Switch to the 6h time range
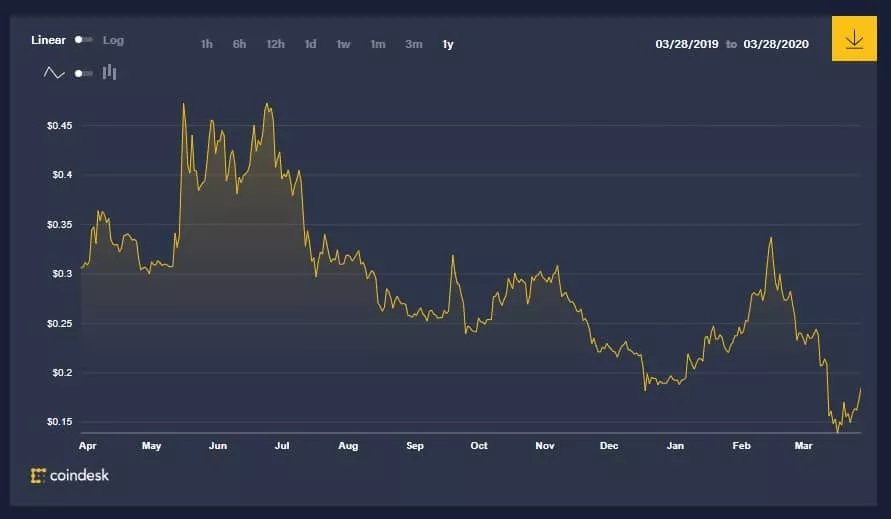The width and height of the screenshot is (891, 519). pyautogui.click(x=239, y=44)
